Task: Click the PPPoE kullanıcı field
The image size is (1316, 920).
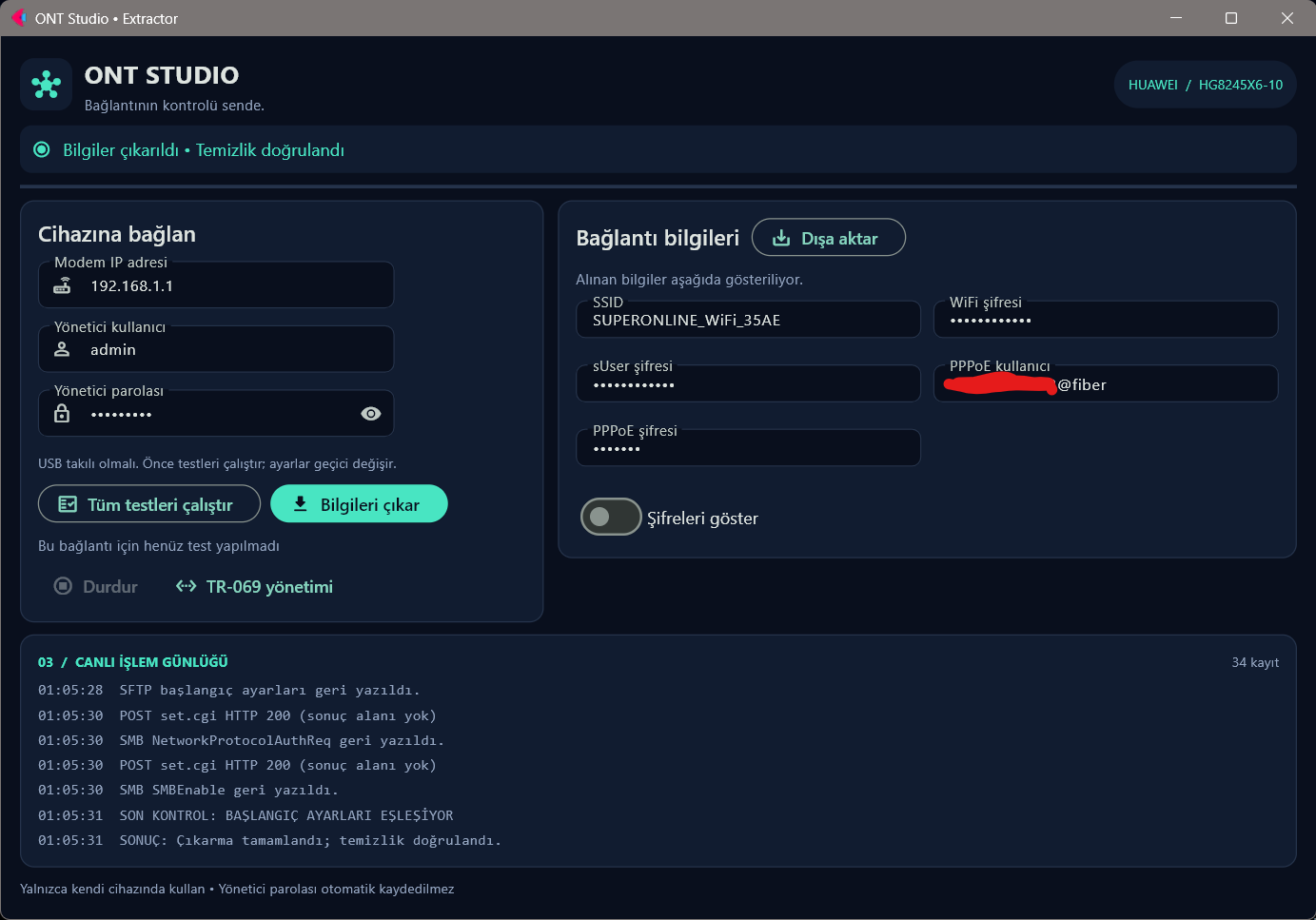Action: click(x=1106, y=383)
